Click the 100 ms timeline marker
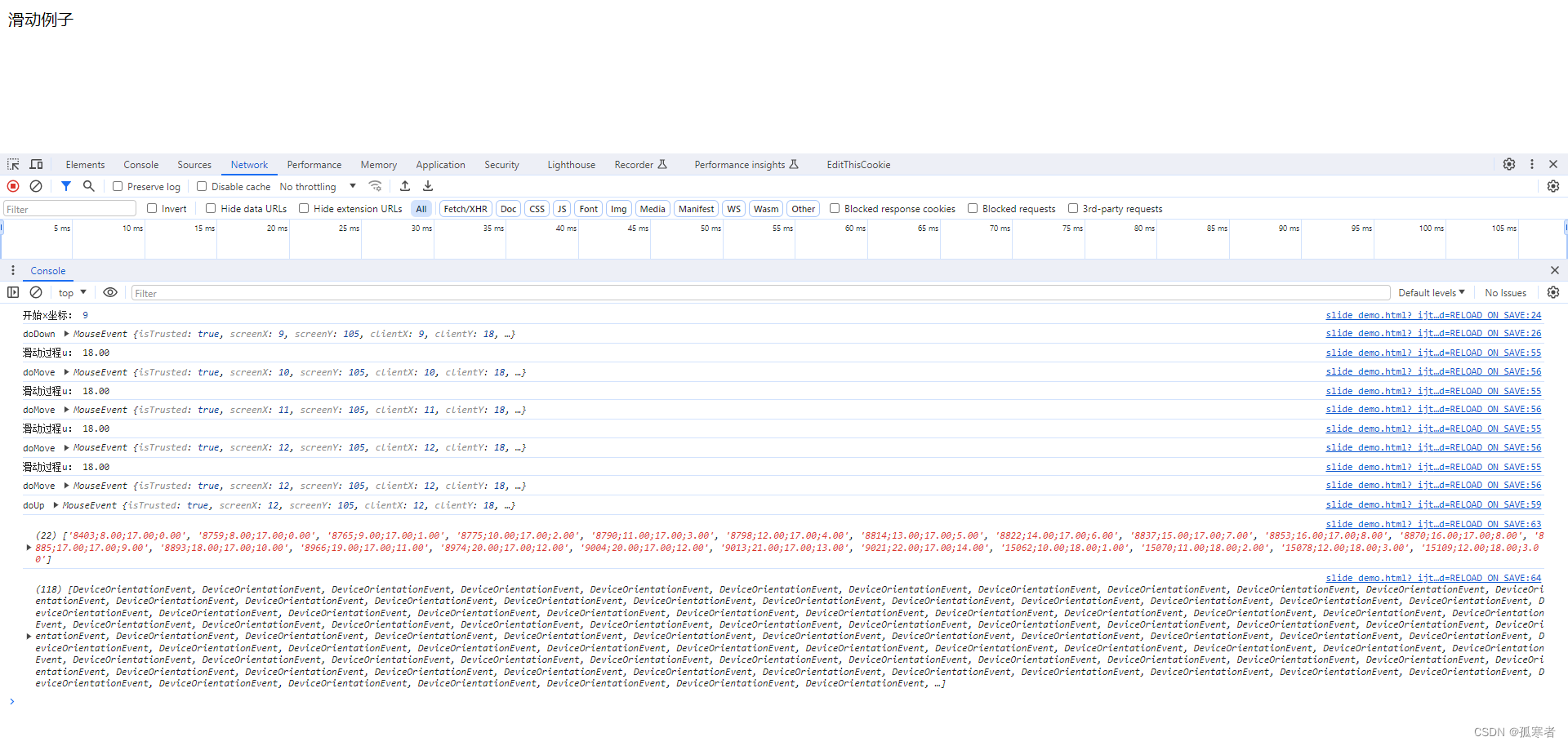Image resolution: width=1568 pixels, height=746 pixels. 1431,229
